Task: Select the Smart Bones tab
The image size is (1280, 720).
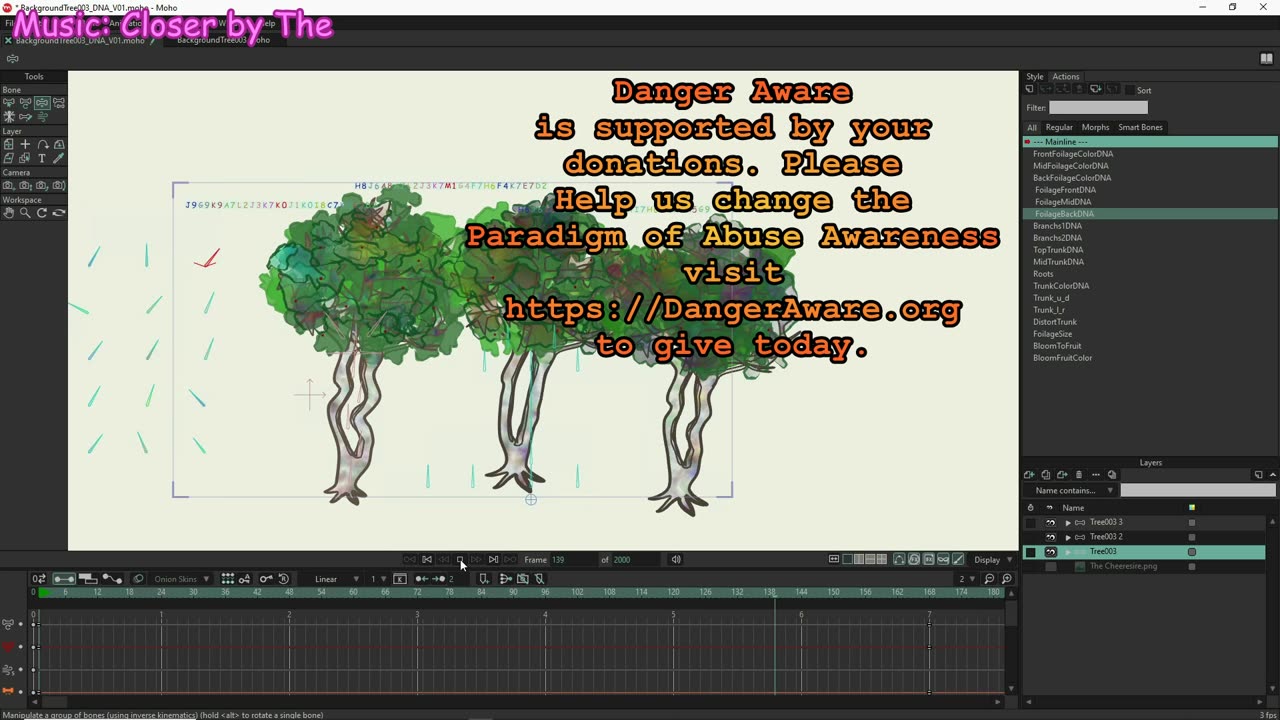Action: [1140, 127]
